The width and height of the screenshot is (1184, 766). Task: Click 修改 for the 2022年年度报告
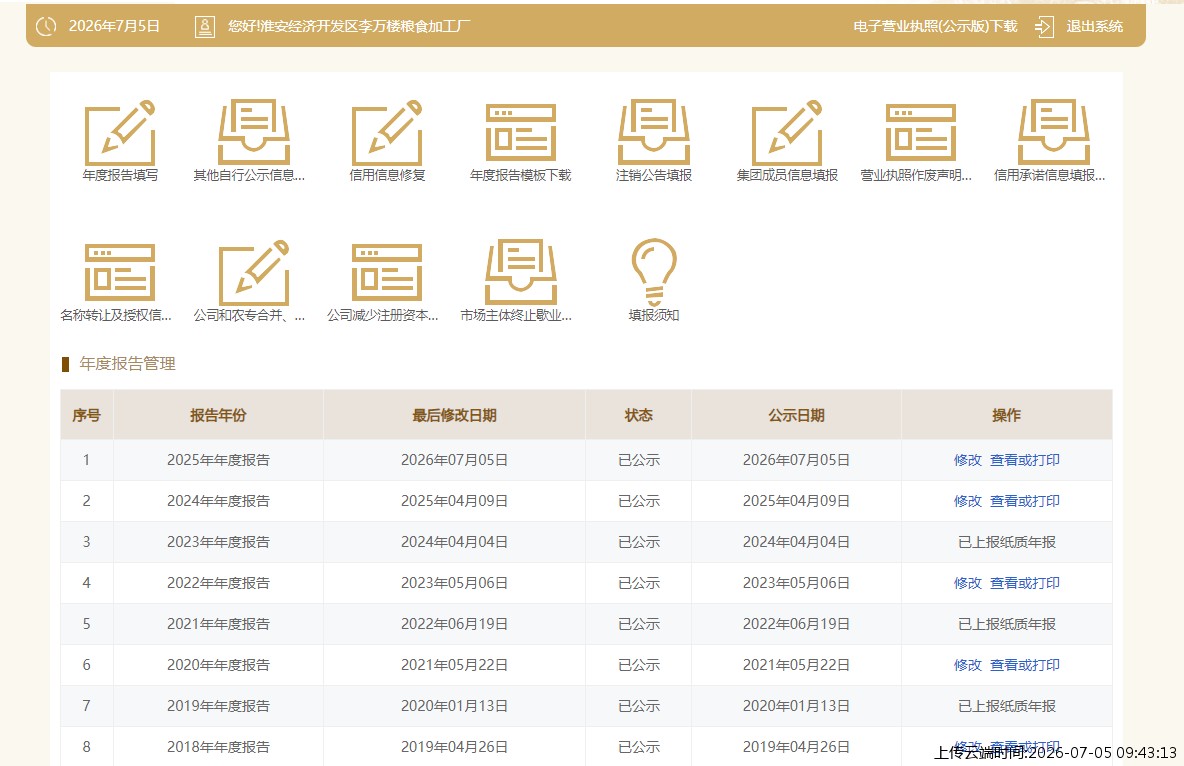tap(967, 583)
